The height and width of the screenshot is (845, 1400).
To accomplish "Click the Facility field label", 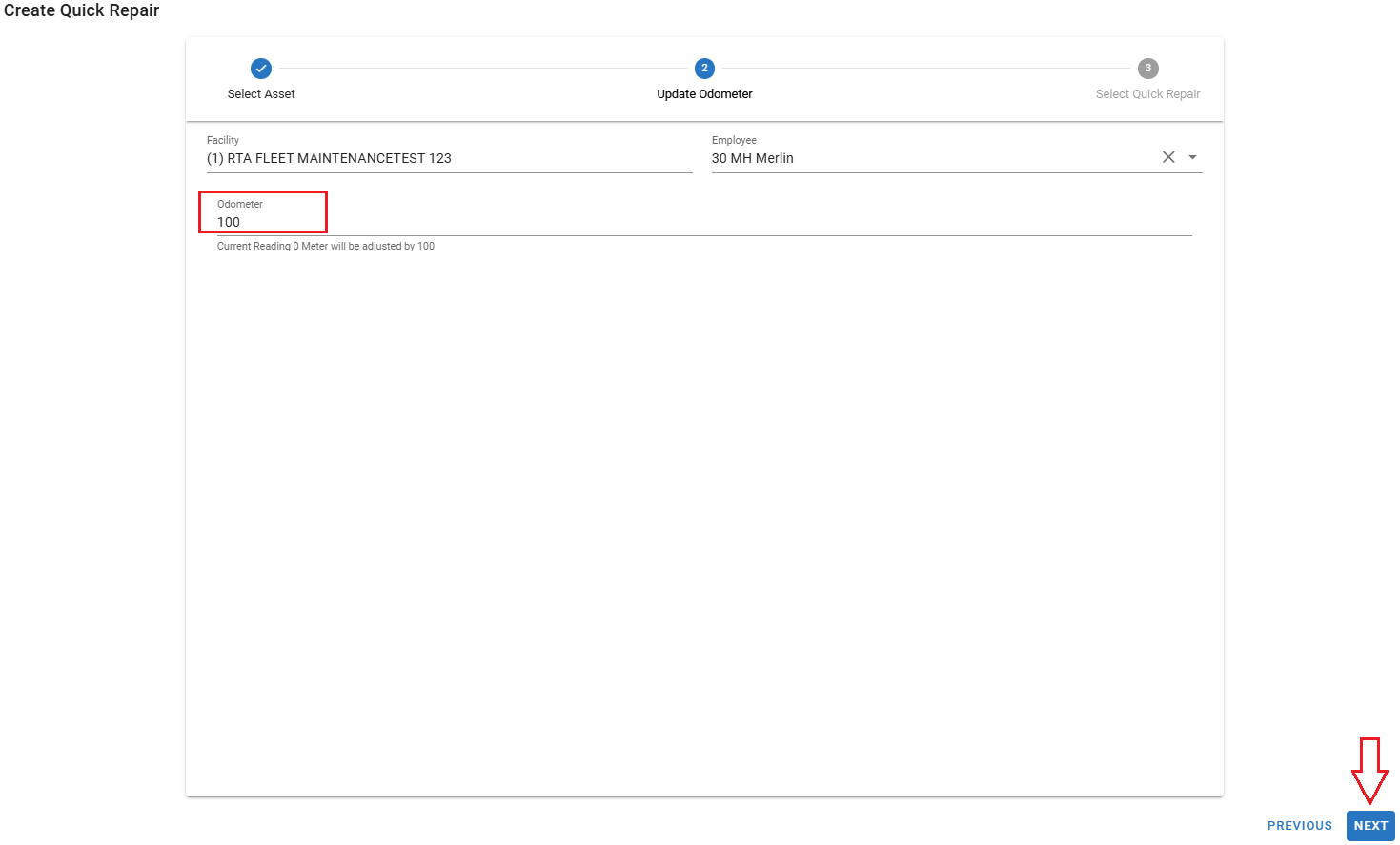I will point(223,140).
